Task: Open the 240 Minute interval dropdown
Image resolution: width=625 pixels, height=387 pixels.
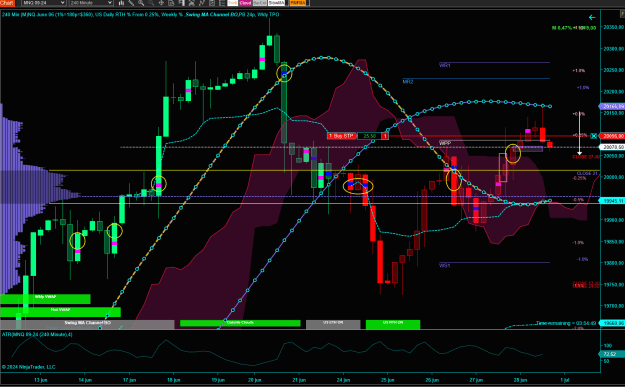Action: pyautogui.click(x=91, y=3)
